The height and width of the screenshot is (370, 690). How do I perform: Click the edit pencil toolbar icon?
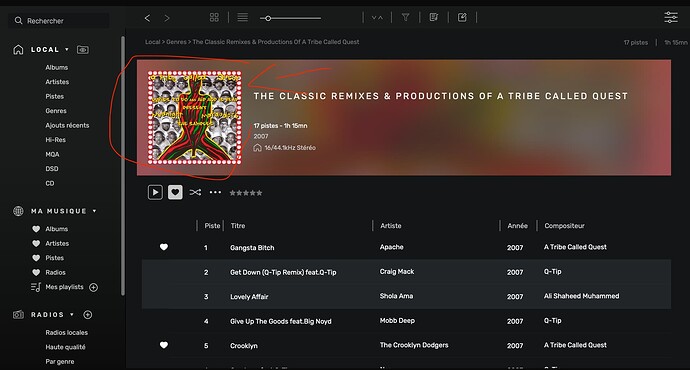(462, 18)
